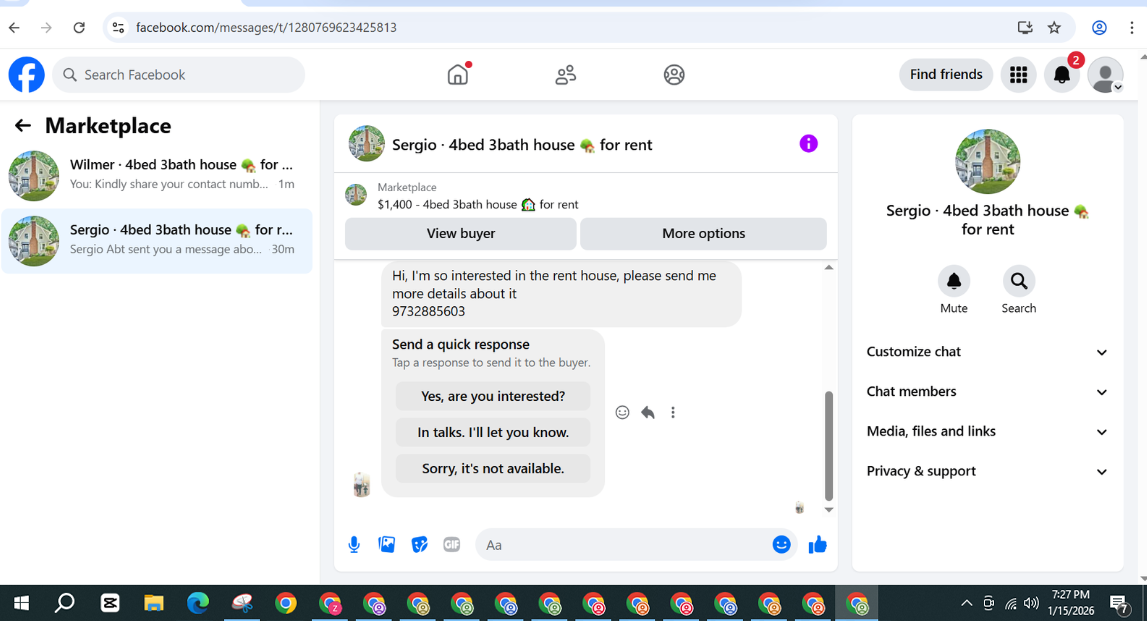The image size is (1147, 621).
Task: Click the browser address bar URL
Action: tap(266, 28)
